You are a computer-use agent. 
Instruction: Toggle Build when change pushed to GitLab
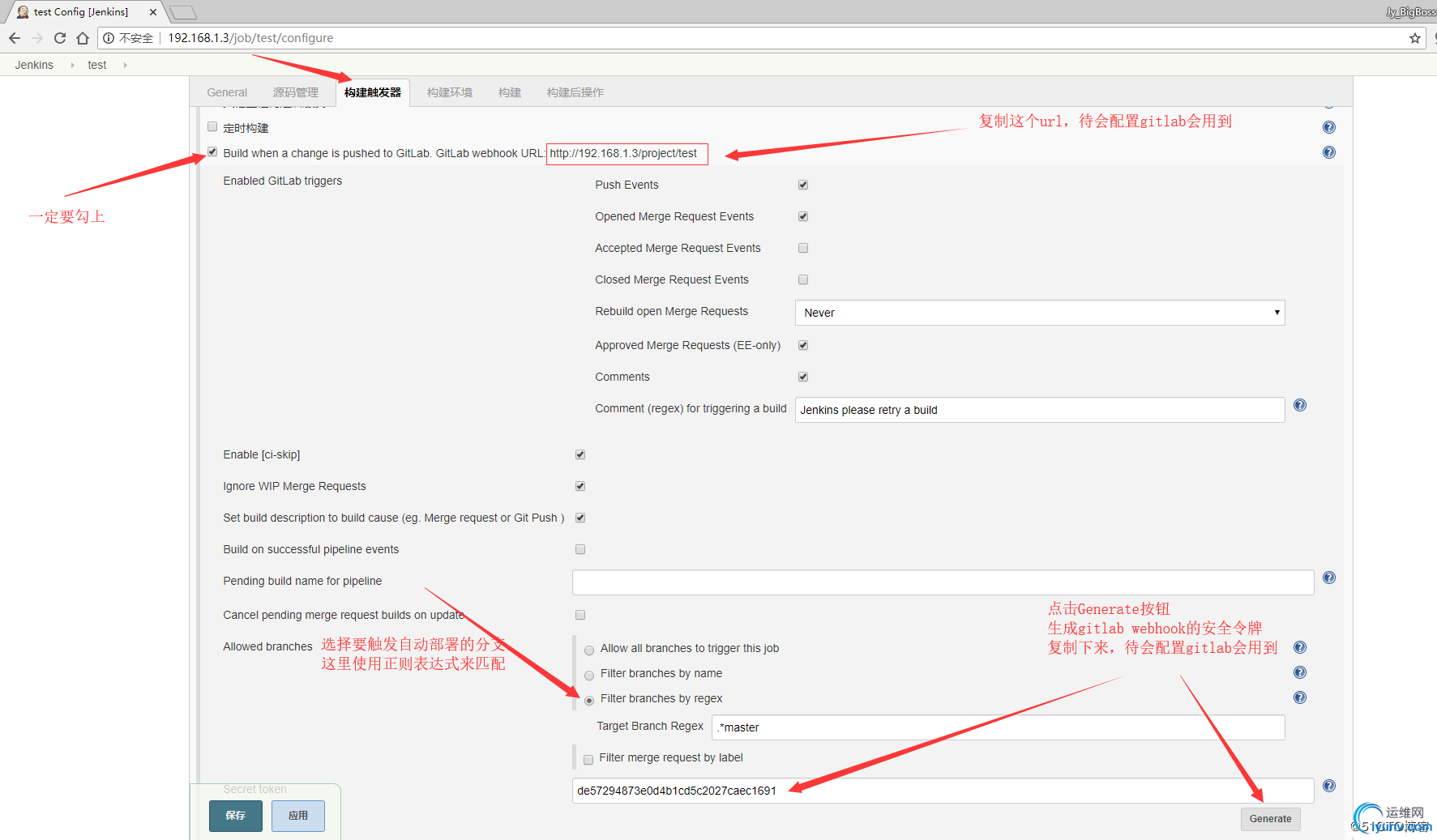tap(212, 151)
